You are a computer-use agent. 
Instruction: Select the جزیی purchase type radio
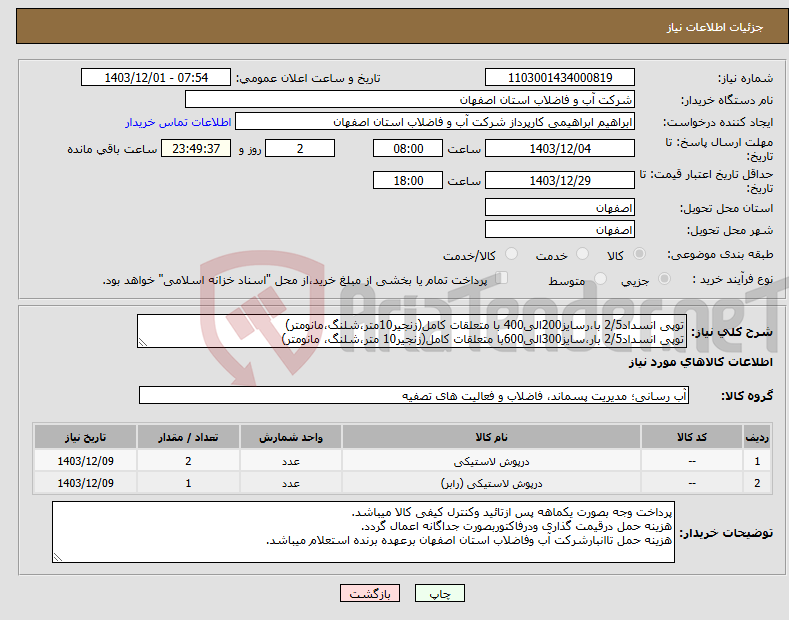[664, 279]
